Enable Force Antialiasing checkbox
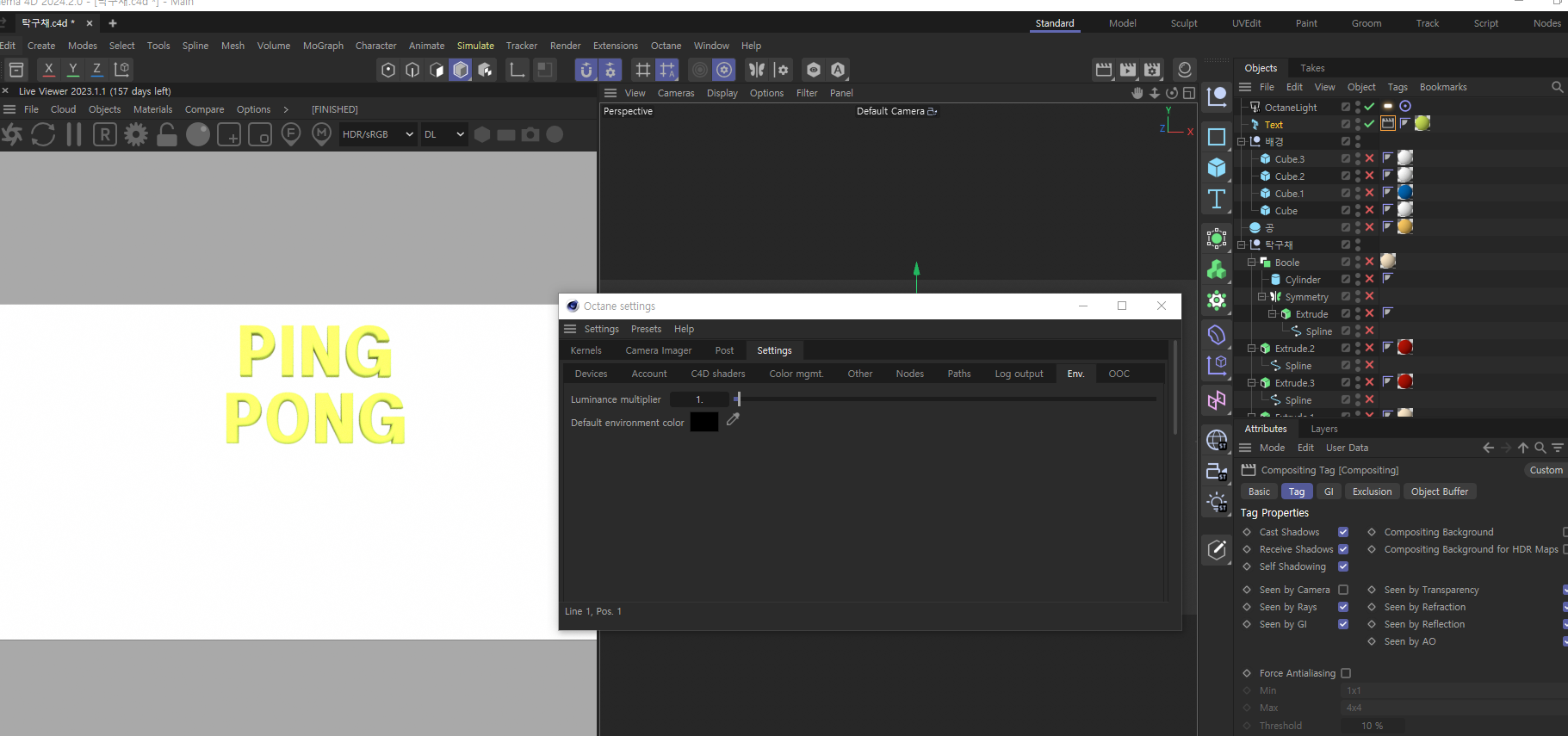 (x=1346, y=673)
